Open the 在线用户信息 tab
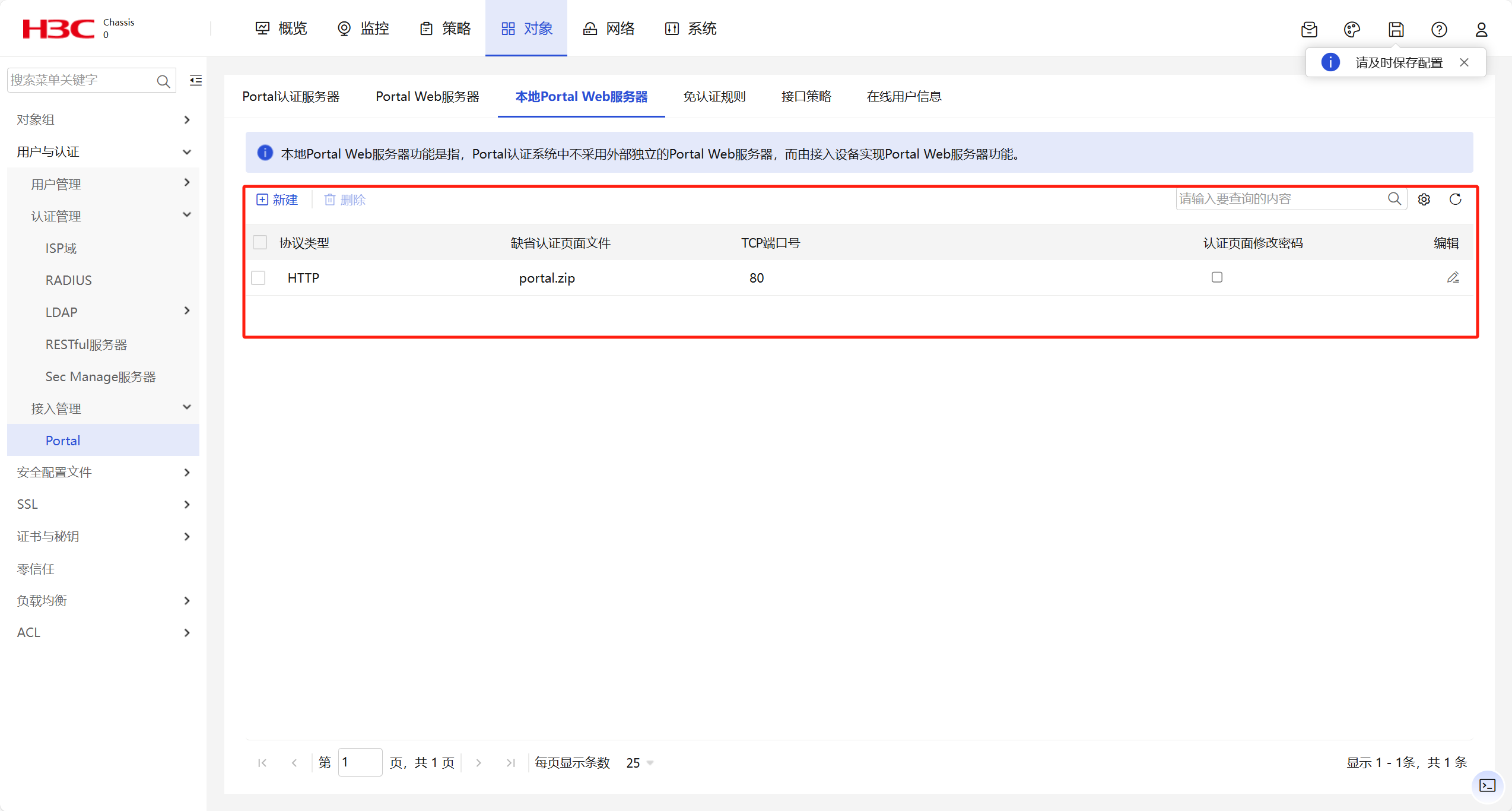This screenshot has width=1512, height=811. [x=904, y=96]
